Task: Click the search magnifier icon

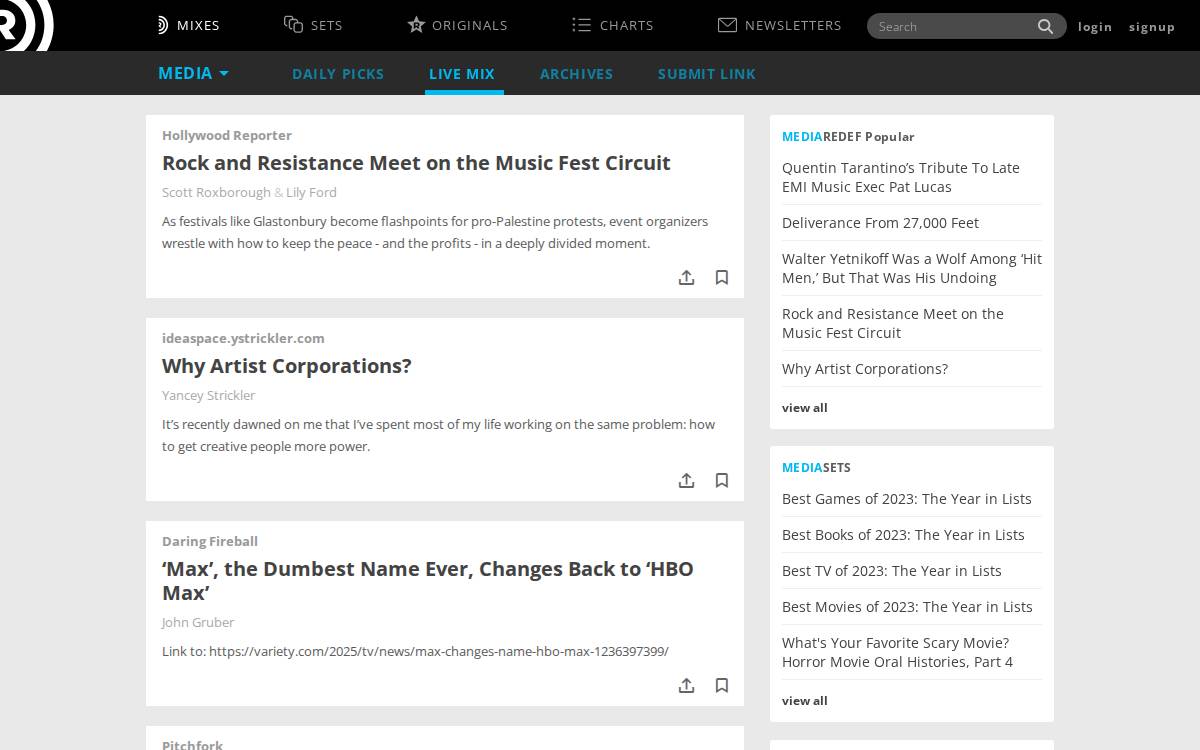Action: tap(1045, 27)
